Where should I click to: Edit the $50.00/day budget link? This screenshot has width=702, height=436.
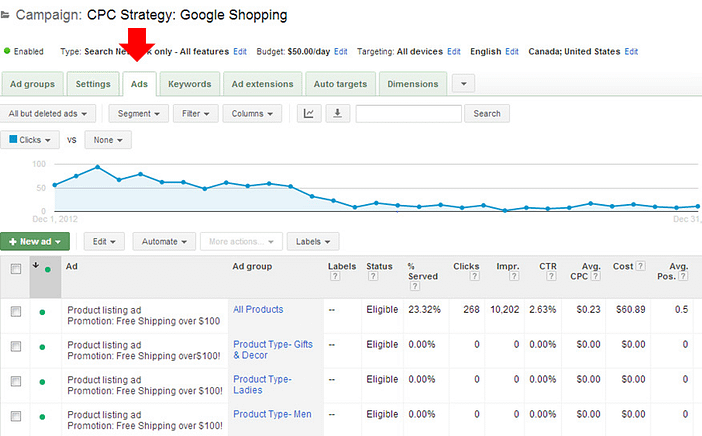coord(341,51)
